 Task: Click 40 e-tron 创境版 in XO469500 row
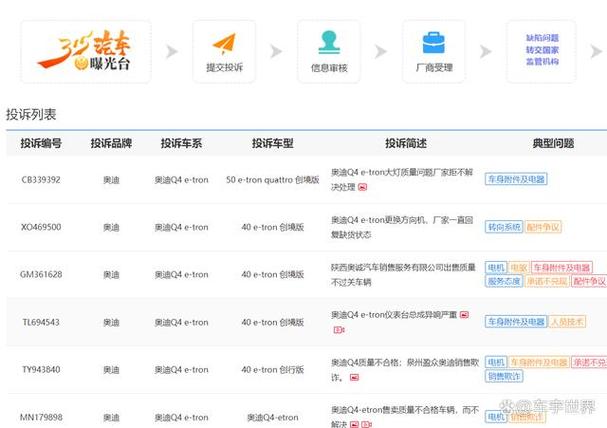tap(273, 227)
